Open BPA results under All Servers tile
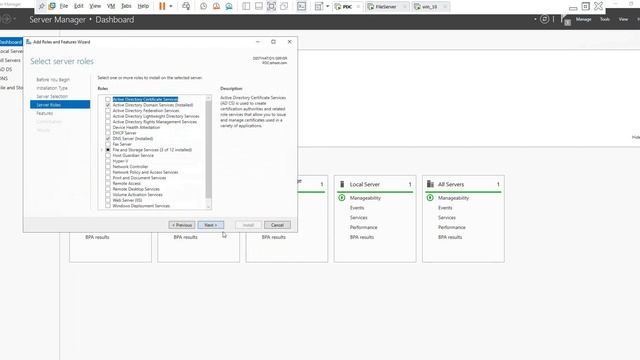The width and height of the screenshot is (640, 360). coord(450,237)
